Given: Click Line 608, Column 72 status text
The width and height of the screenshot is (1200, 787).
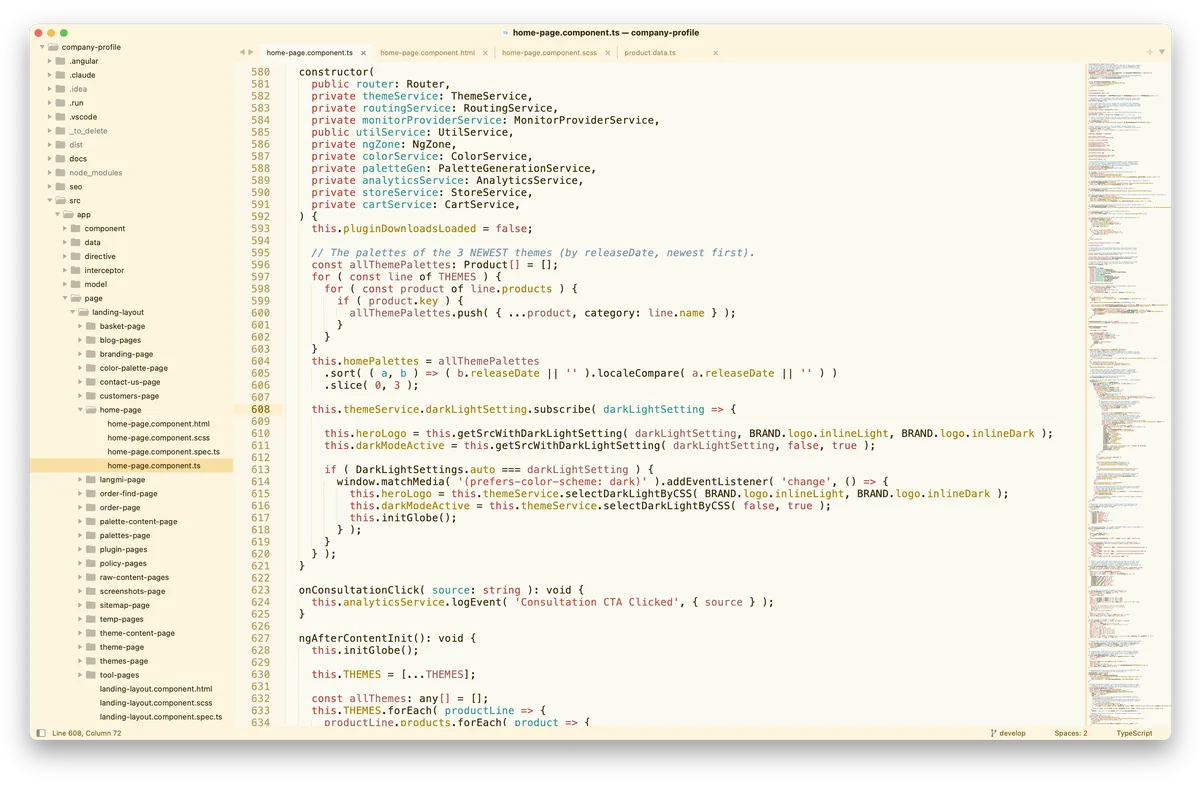Looking at the screenshot, I should pos(86,733).
